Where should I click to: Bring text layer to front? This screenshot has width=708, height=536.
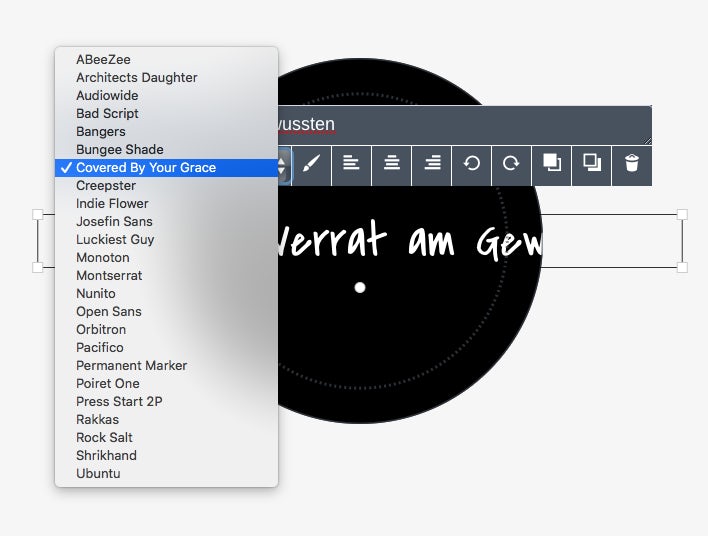tap(551, 165)
